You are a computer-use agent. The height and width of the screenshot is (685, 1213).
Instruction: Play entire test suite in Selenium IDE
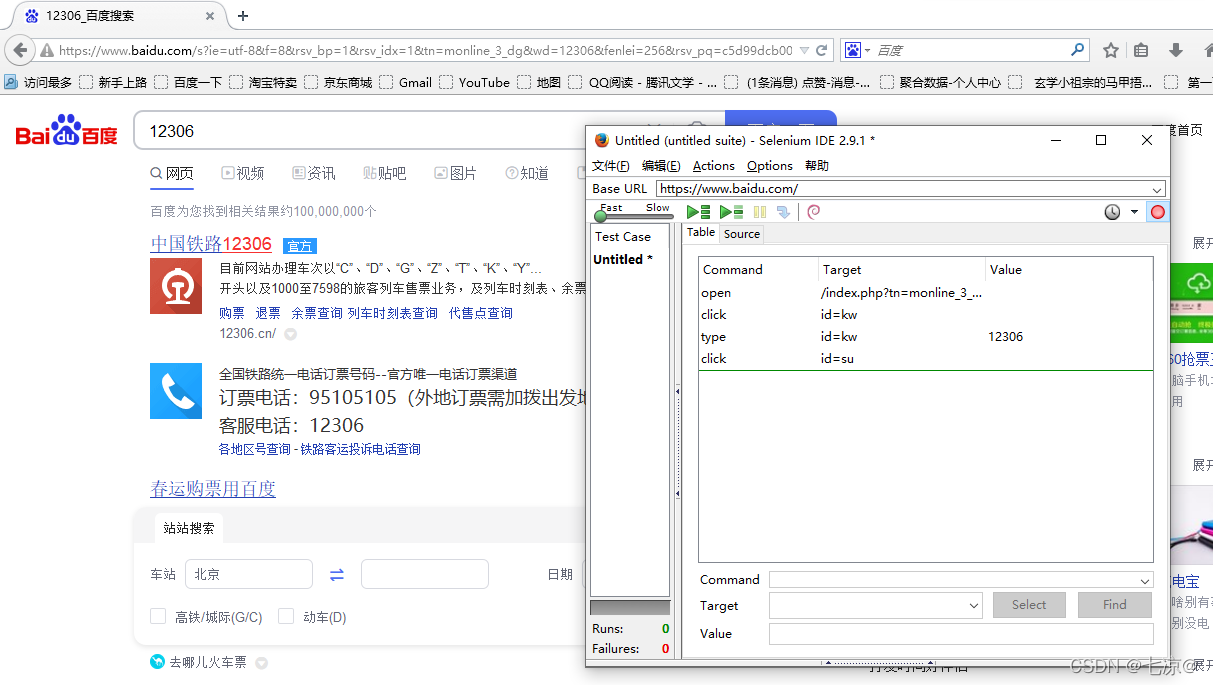pos(698,212)
